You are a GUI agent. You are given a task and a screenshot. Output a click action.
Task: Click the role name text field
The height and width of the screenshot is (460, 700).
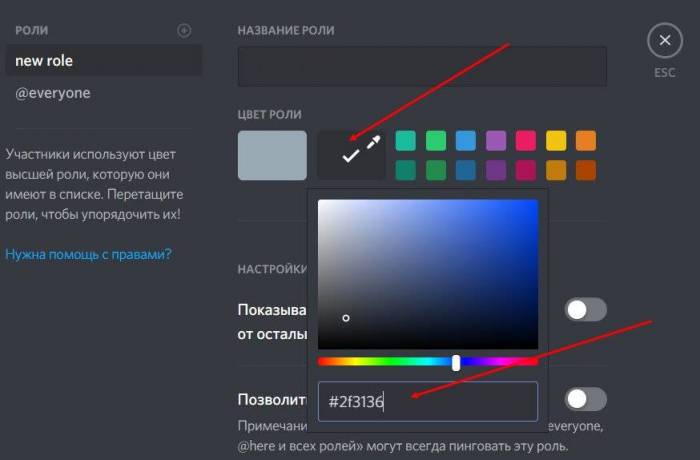pyautogui.click(x=421, y=66)
